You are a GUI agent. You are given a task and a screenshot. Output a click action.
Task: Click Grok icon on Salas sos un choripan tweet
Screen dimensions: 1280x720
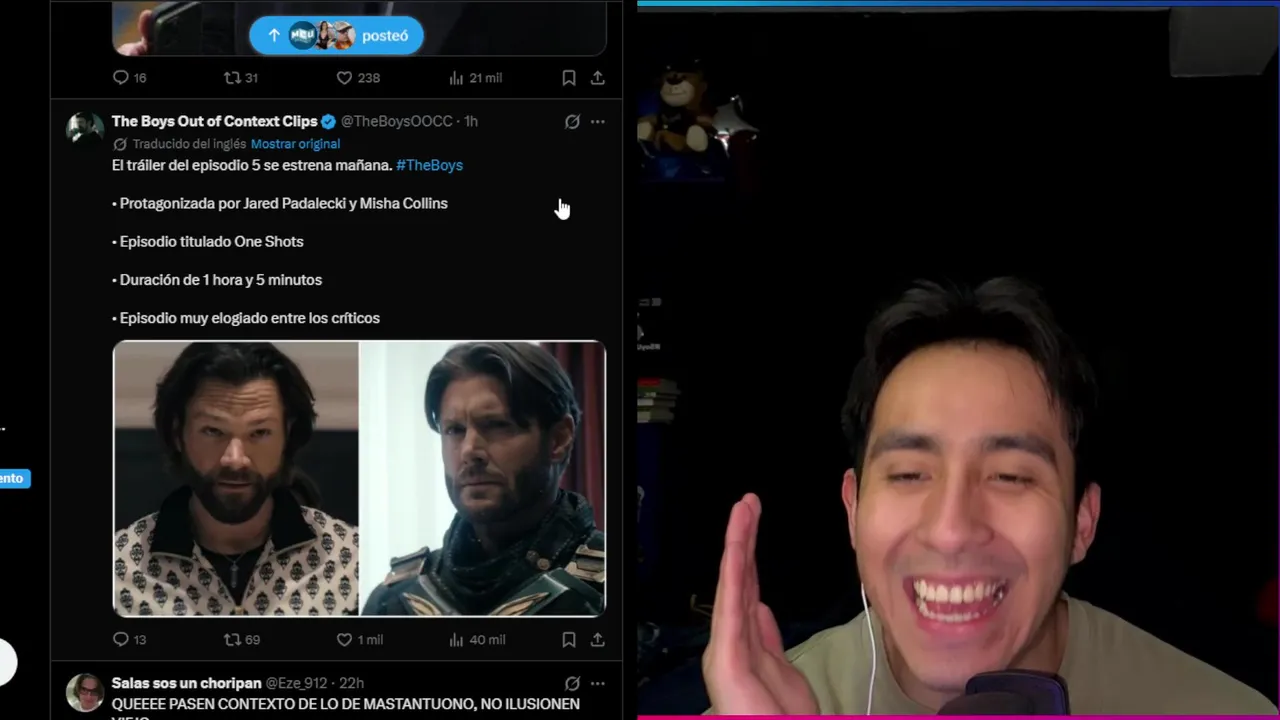[572, 684]
